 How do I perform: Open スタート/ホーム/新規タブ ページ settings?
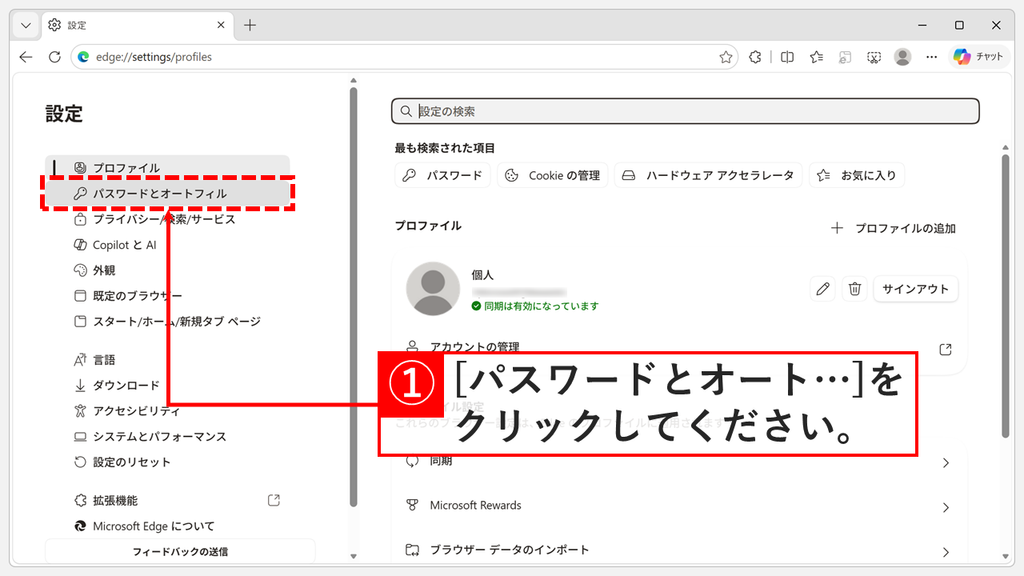point(167,321)
